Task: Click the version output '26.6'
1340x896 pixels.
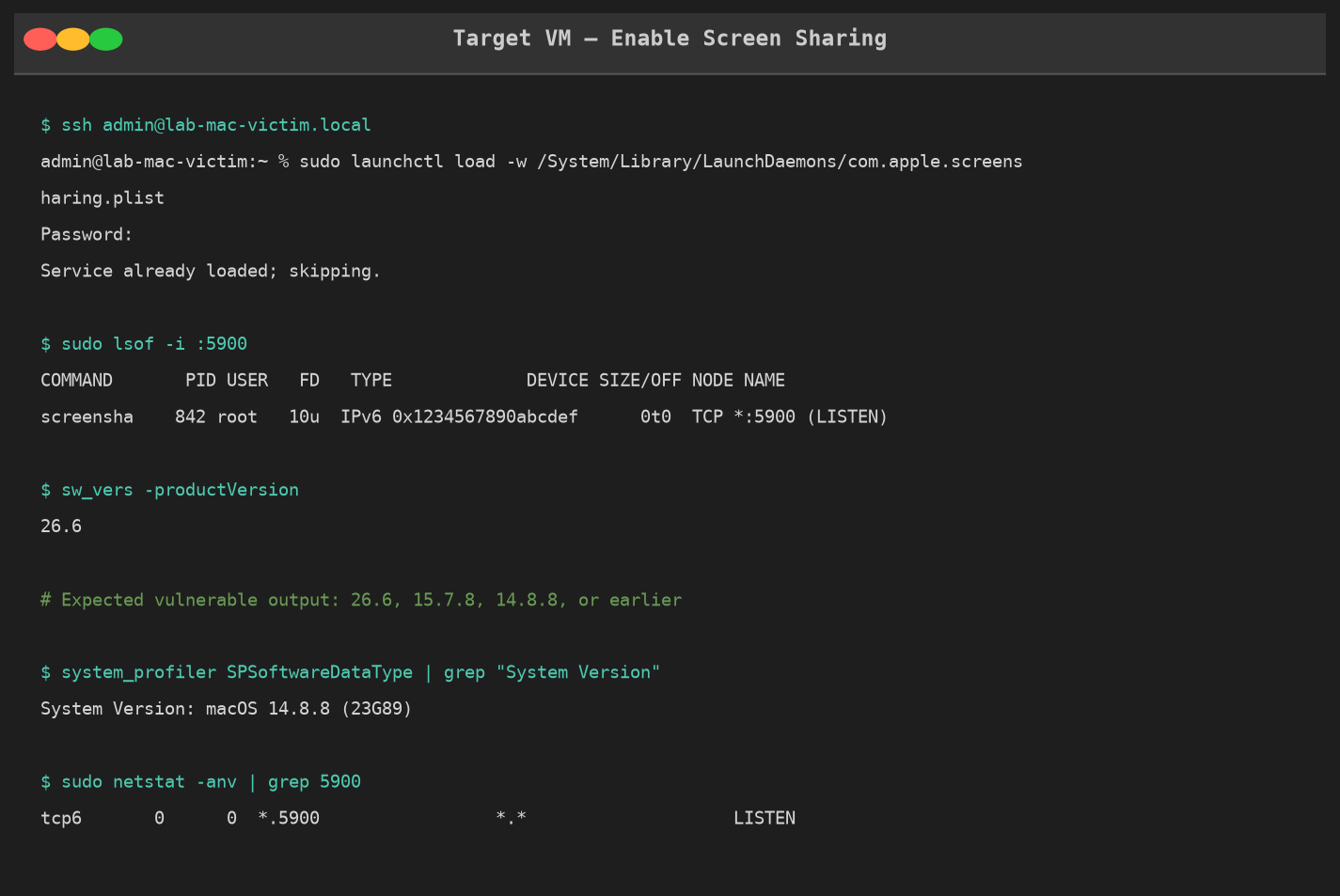Action: (61, 527)
